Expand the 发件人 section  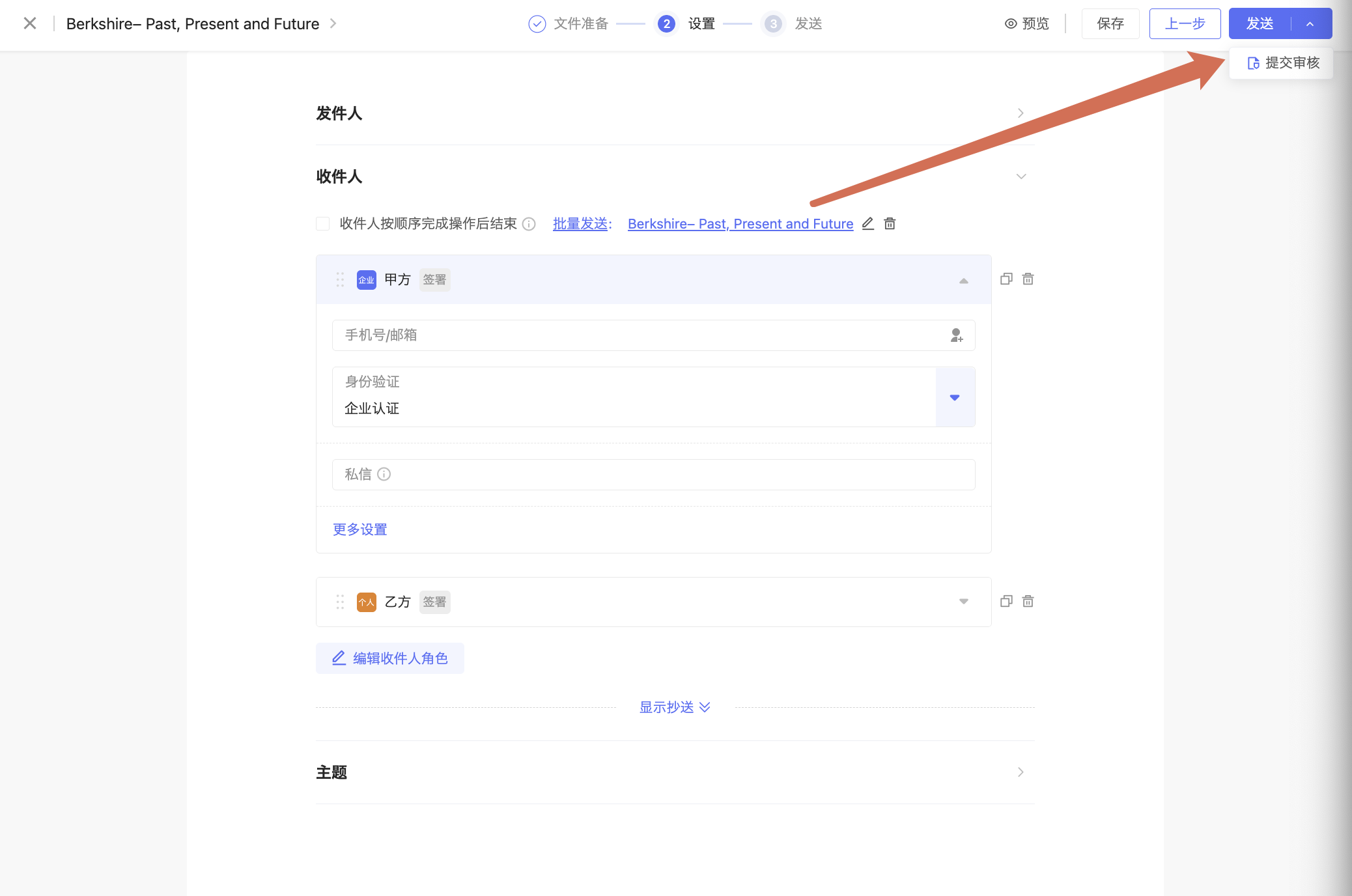point(1021,113)
